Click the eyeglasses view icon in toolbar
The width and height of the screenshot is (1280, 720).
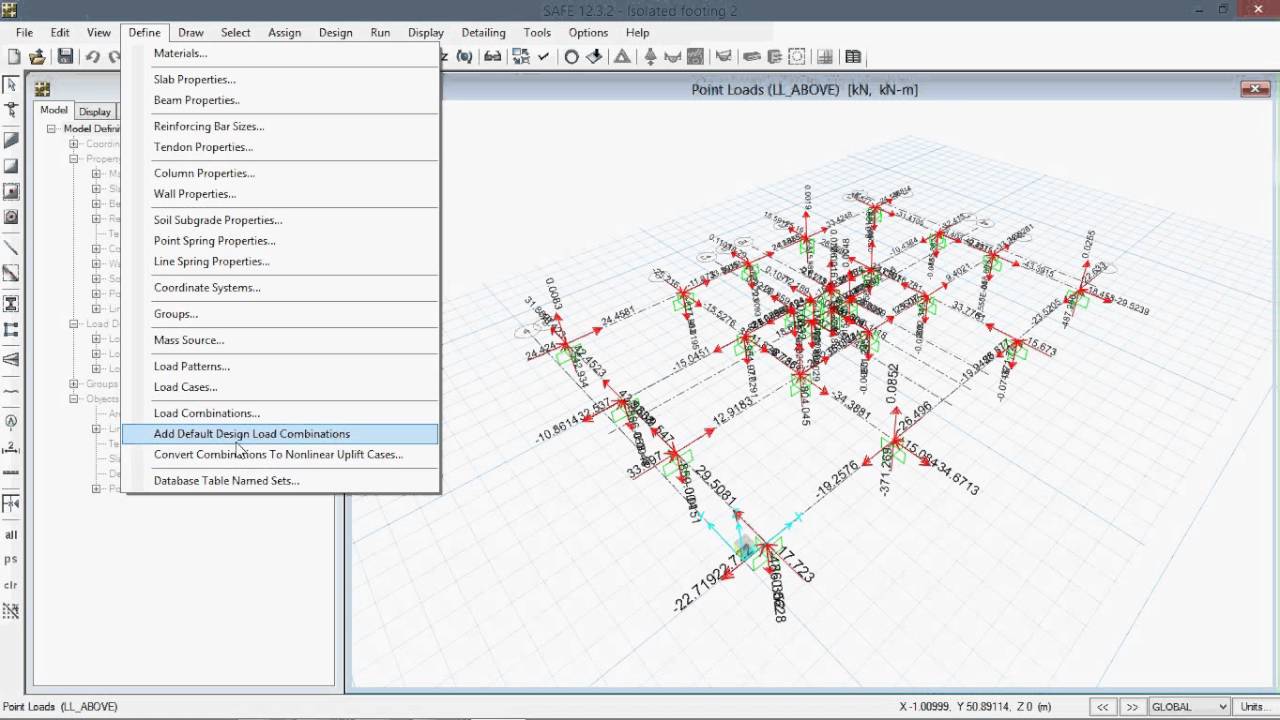(493, 57)
